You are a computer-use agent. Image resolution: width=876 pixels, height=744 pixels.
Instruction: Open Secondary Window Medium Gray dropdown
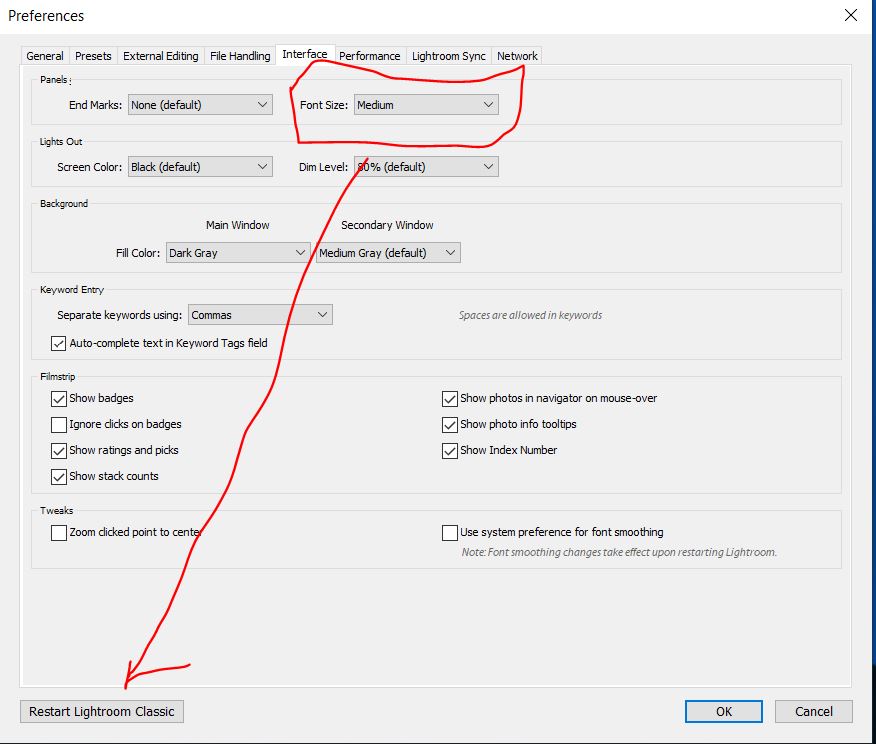388,253
